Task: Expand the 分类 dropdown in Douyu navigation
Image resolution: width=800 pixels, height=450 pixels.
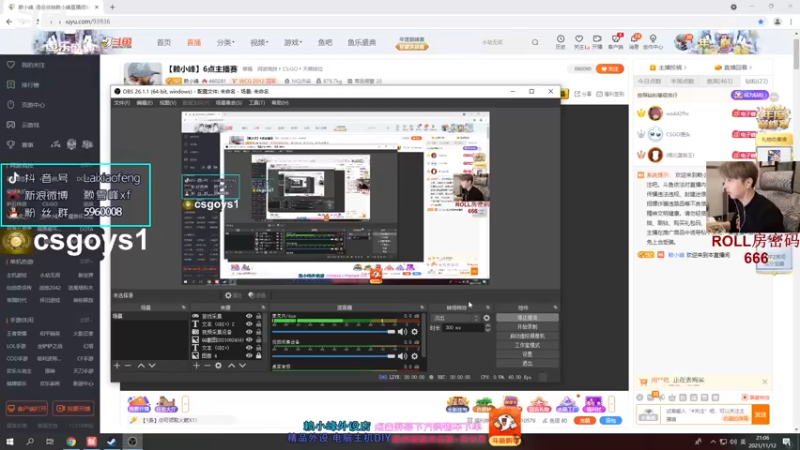Action: (x=226, y=42)
